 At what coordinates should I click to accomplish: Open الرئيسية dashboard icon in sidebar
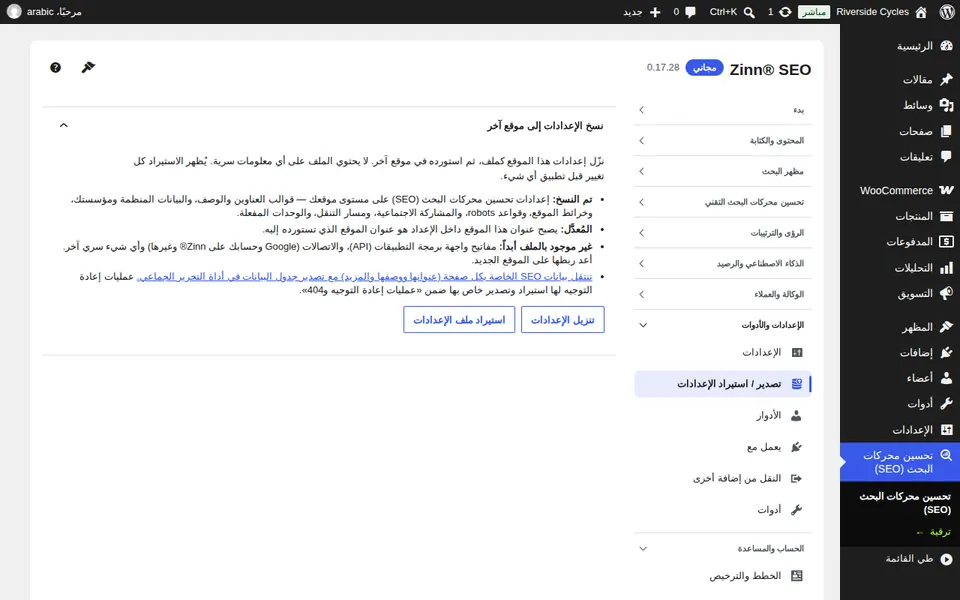click(x=947, y=46)
